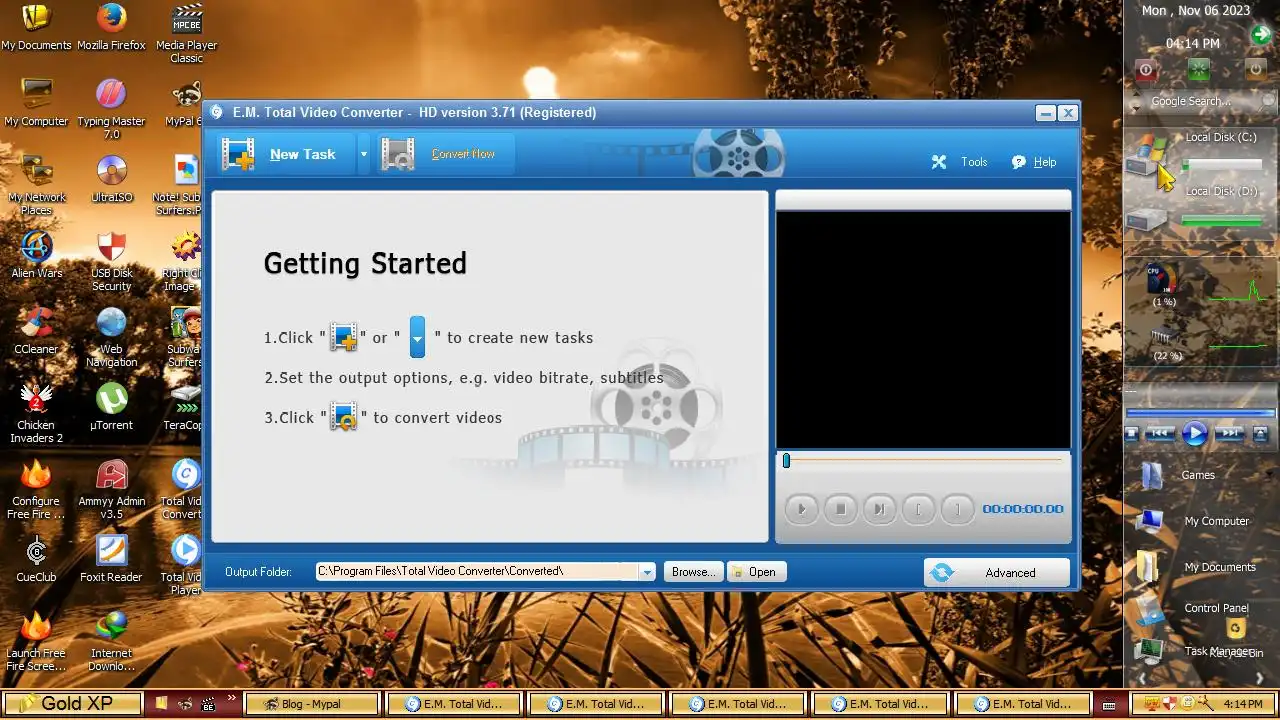This screenshot has height=720, width=1280.
Task: Click the convert icon in step 3
Action: [344, 416]
